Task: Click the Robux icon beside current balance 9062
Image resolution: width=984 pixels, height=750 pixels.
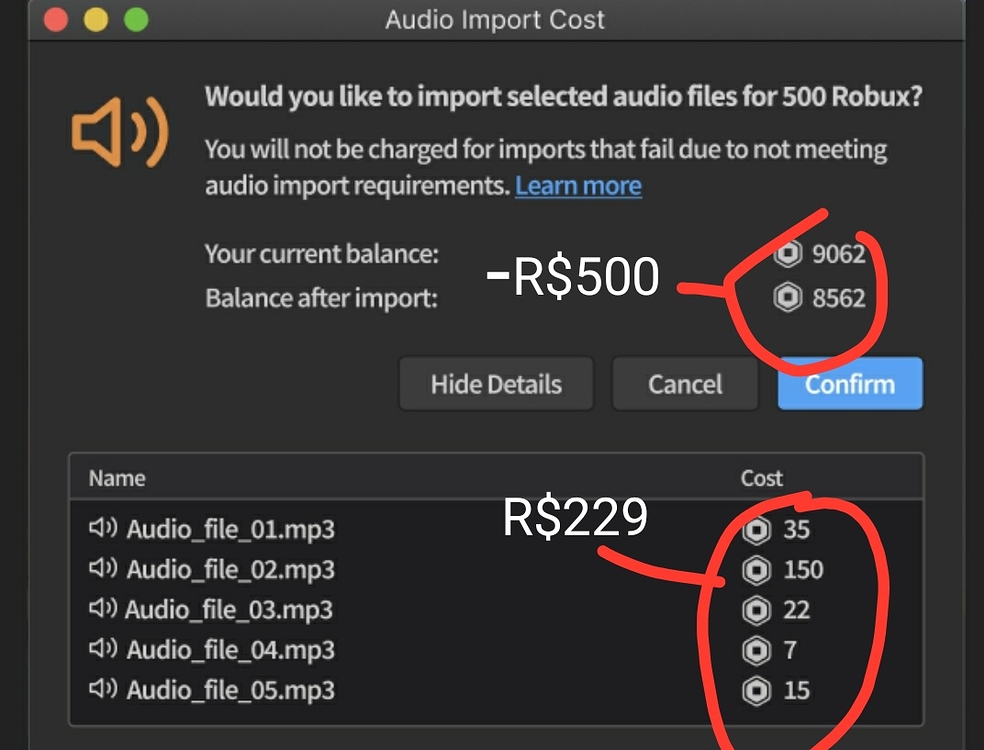Action: tap(788, 255)
